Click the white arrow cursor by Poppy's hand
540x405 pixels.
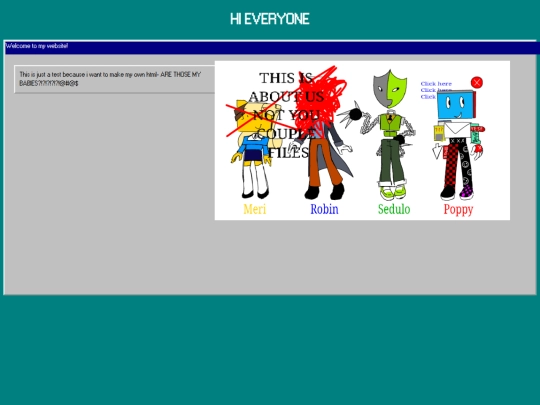(x=437, y=151)
